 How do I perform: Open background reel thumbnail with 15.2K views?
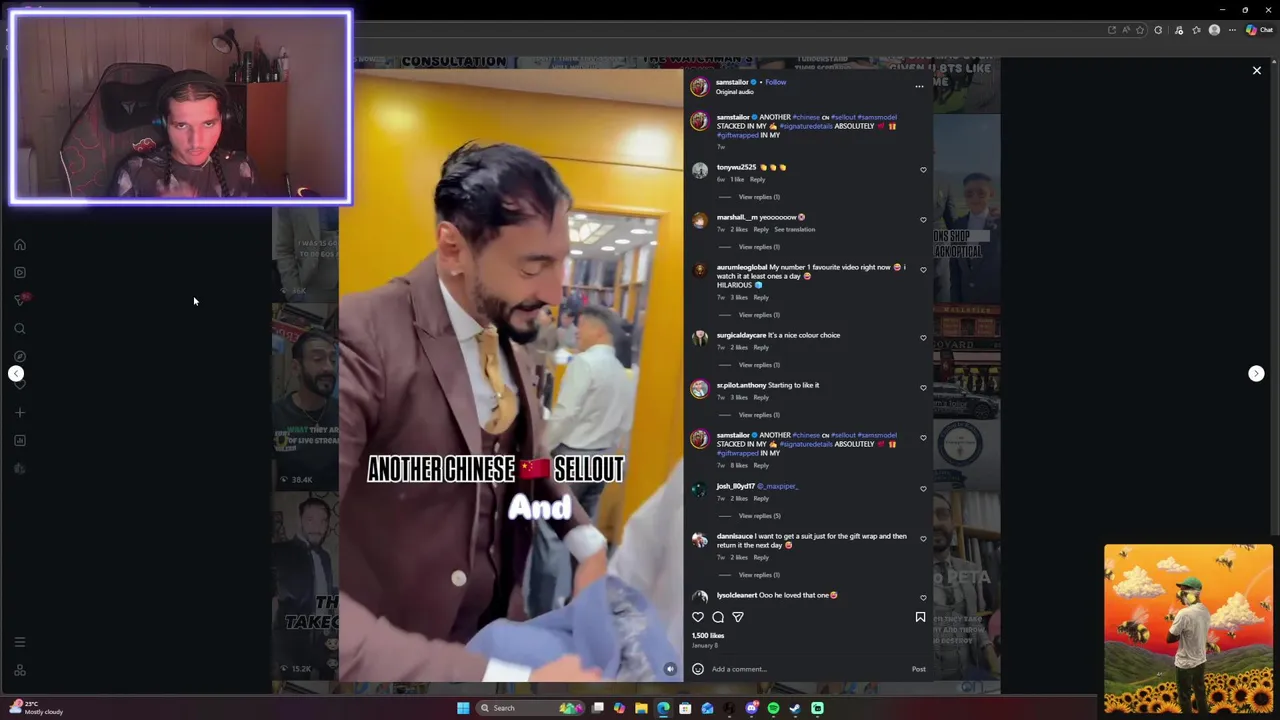point(305,585)
